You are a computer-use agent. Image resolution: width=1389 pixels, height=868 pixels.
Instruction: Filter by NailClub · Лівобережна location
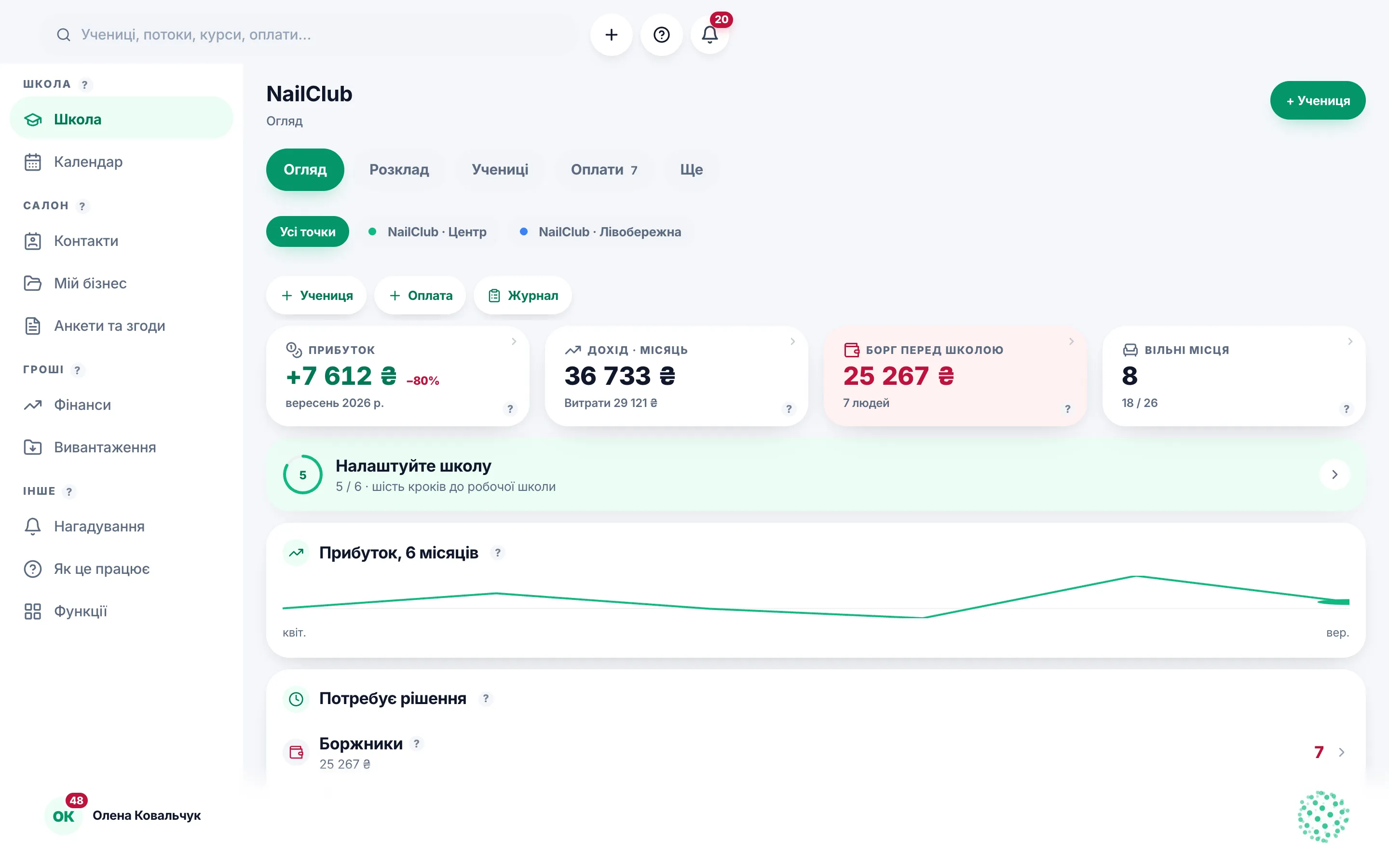point(600,232)
